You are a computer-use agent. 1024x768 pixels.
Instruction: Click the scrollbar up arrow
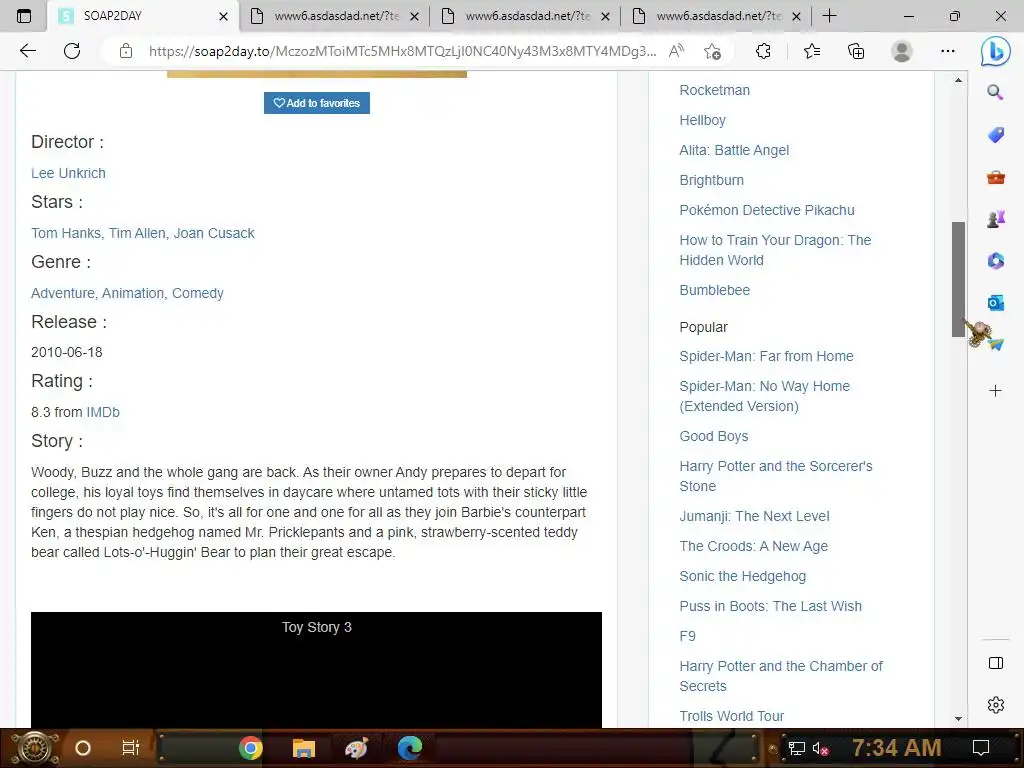[958, 80]
